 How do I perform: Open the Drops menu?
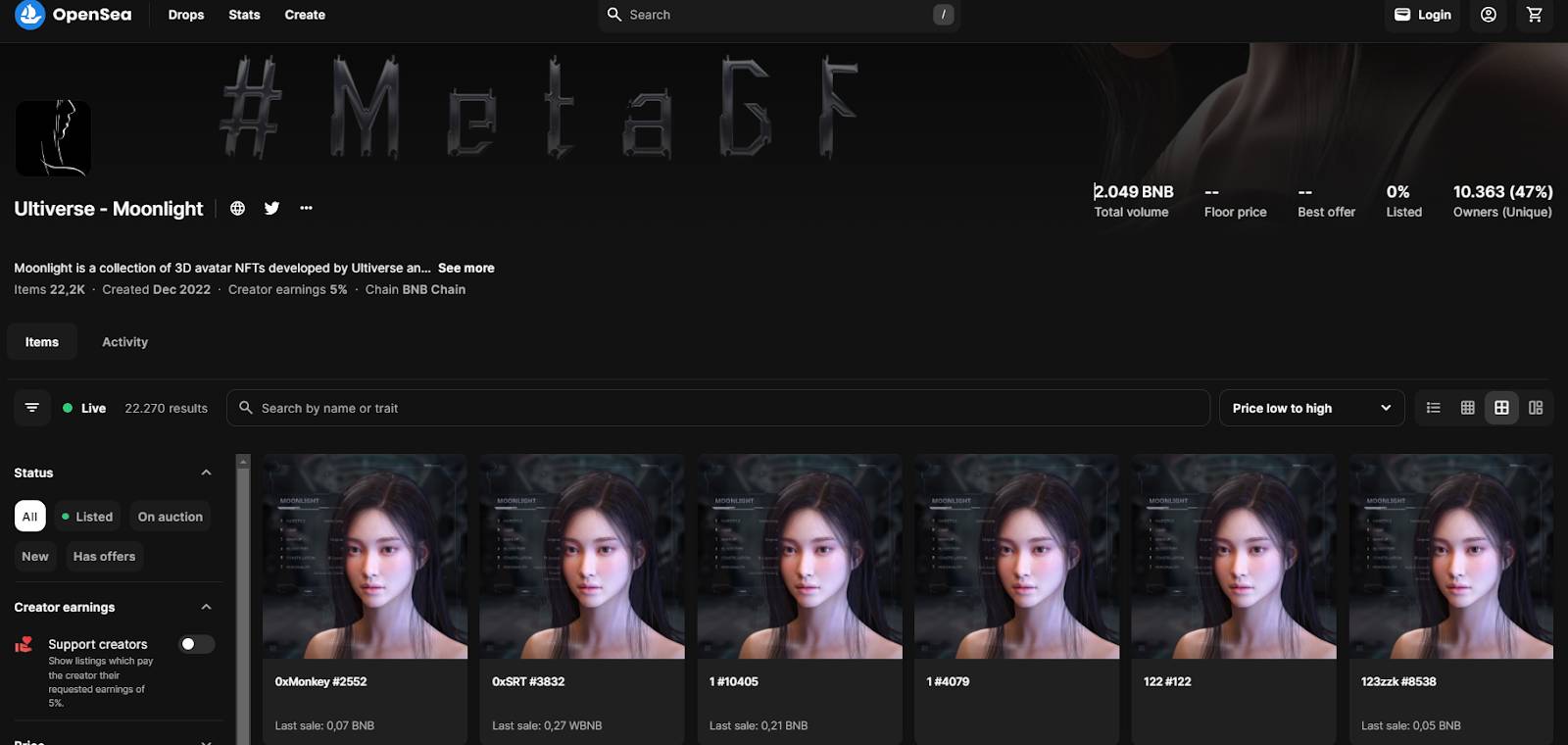coord(186,15)
